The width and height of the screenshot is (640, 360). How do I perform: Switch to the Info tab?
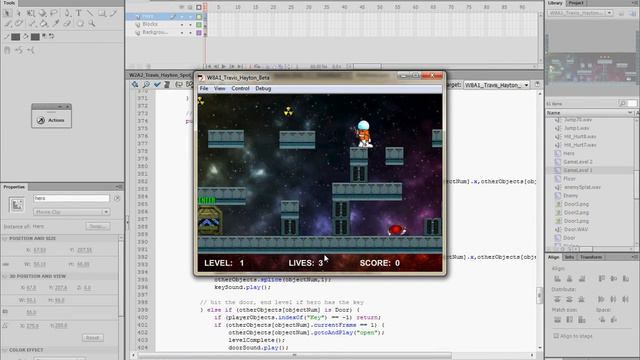point(569,257)
